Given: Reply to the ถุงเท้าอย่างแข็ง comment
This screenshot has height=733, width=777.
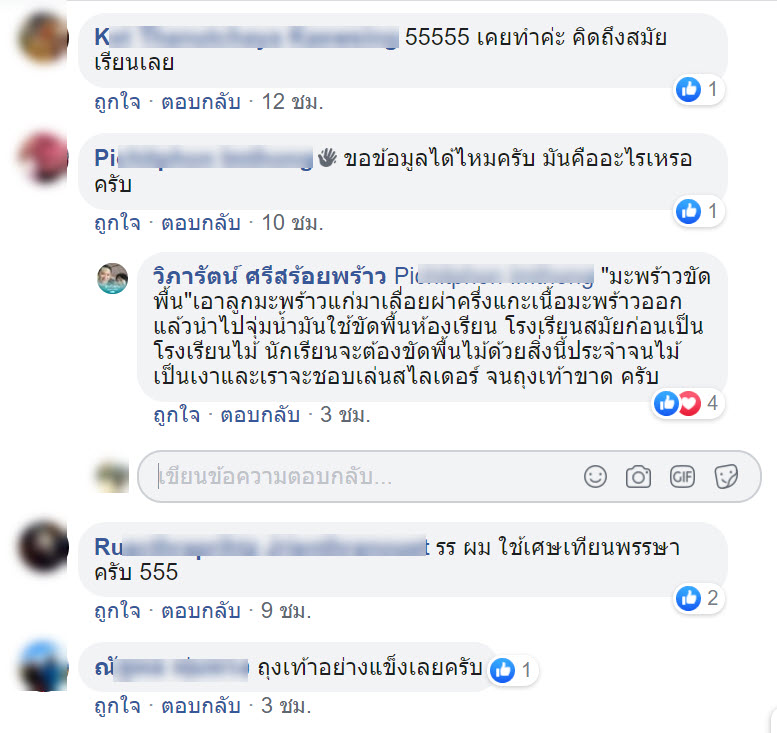Looking at the screenshot, I should tap(201, 706).
